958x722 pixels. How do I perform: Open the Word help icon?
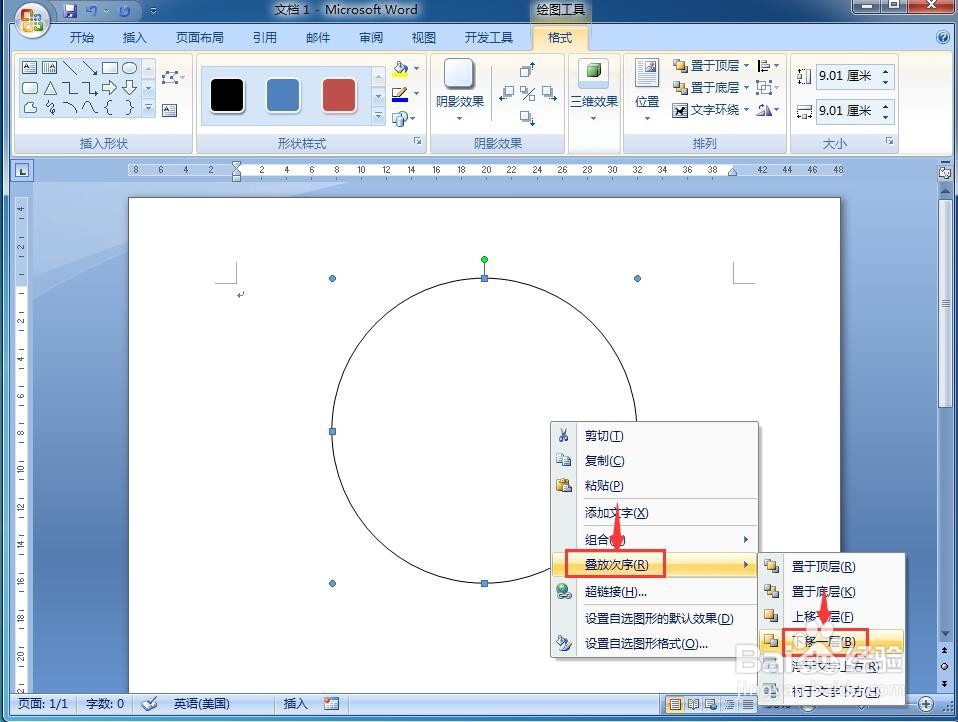coord(942,37)
